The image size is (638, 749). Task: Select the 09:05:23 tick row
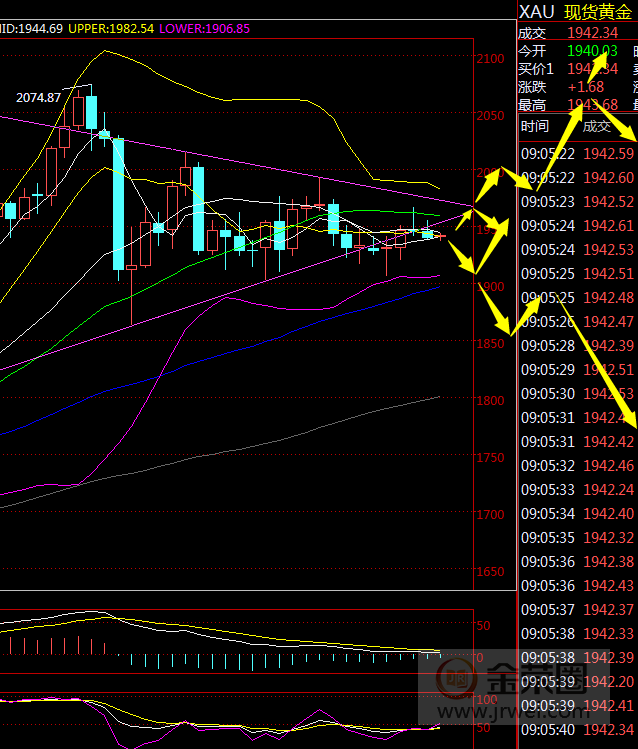tap(577, 201)
